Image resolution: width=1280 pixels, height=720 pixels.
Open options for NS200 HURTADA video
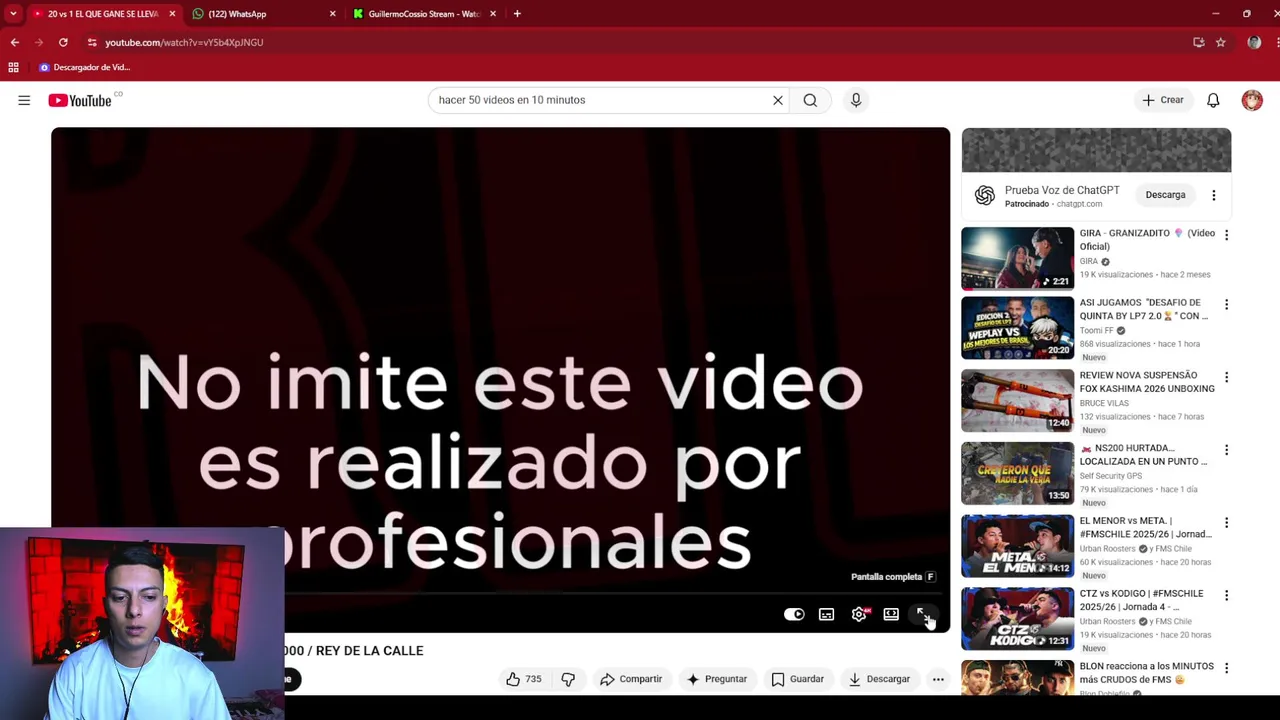tap(1227, 450)
